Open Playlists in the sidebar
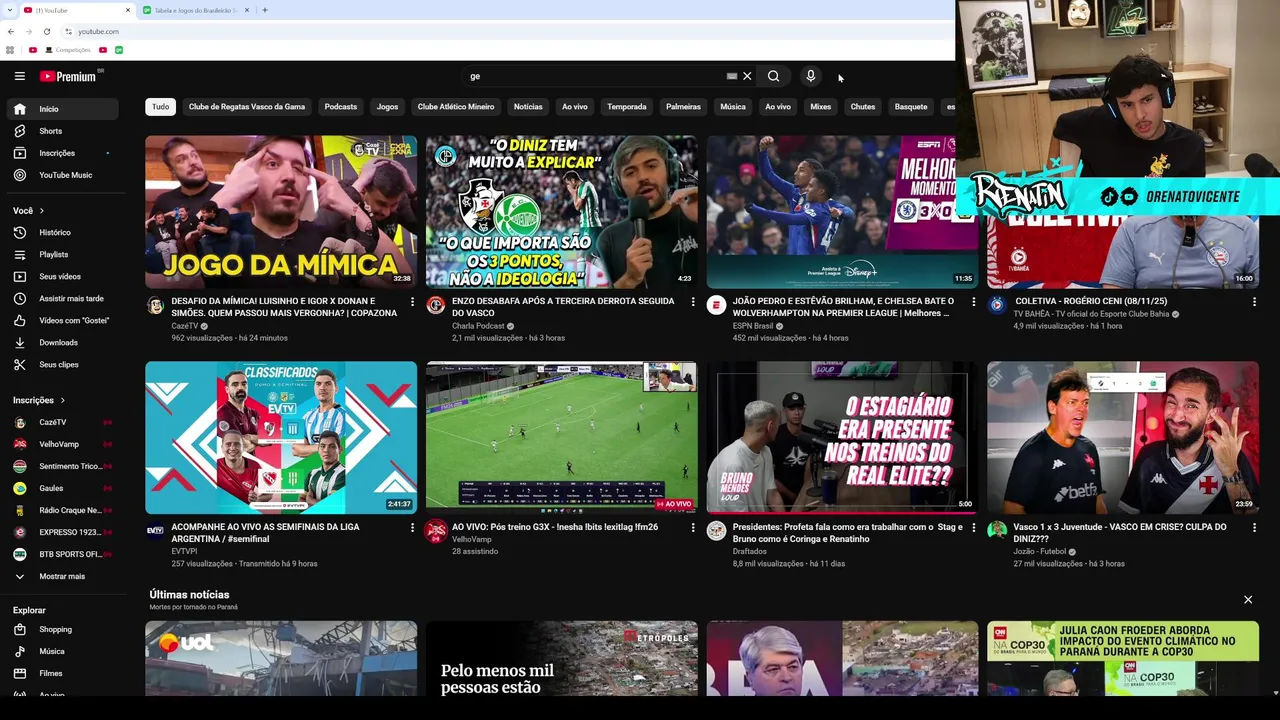The image size is (1280, 720). (63, 254)
